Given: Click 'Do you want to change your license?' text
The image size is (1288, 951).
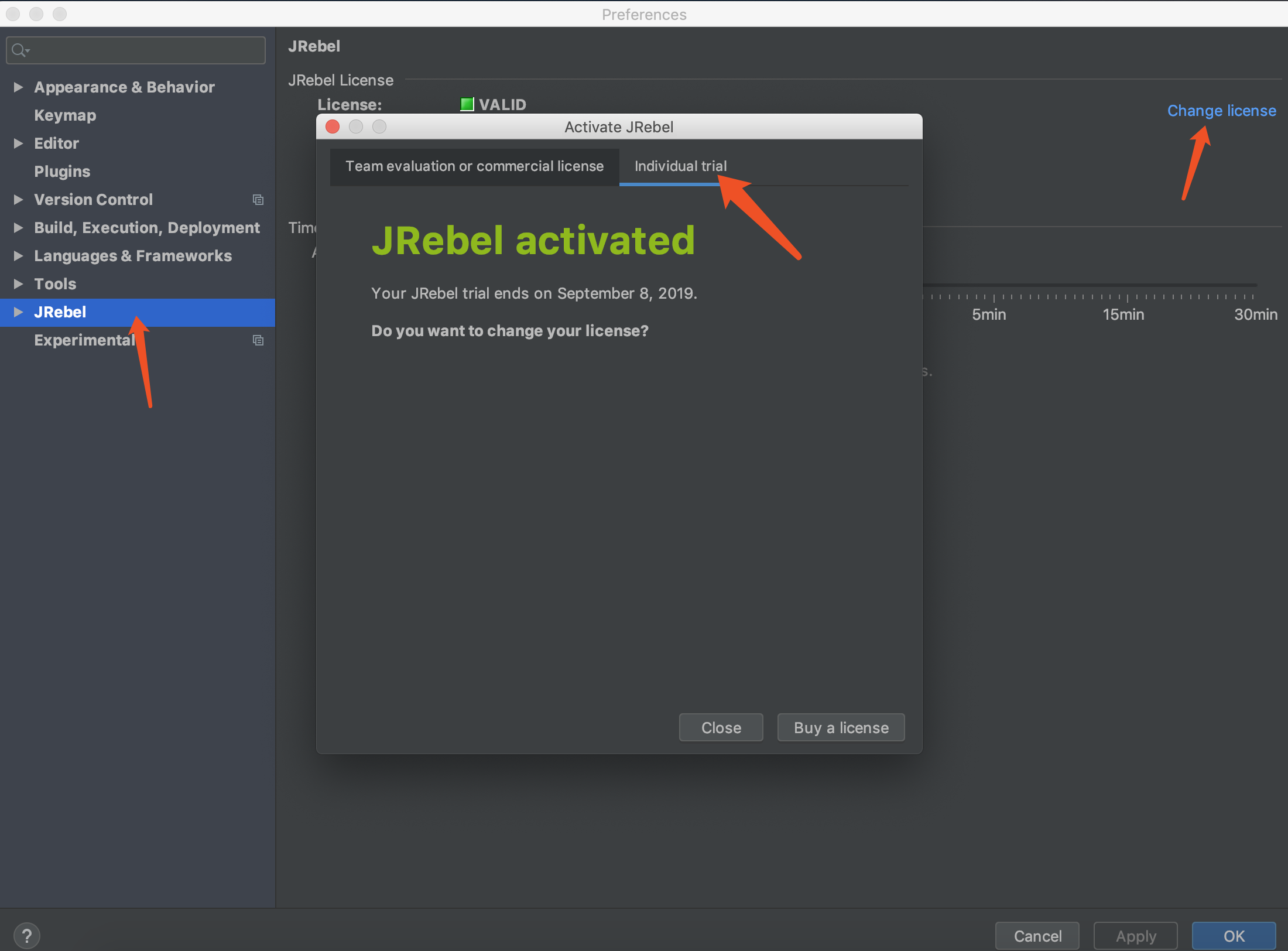Looking at the screenshot, I should 510,331.
